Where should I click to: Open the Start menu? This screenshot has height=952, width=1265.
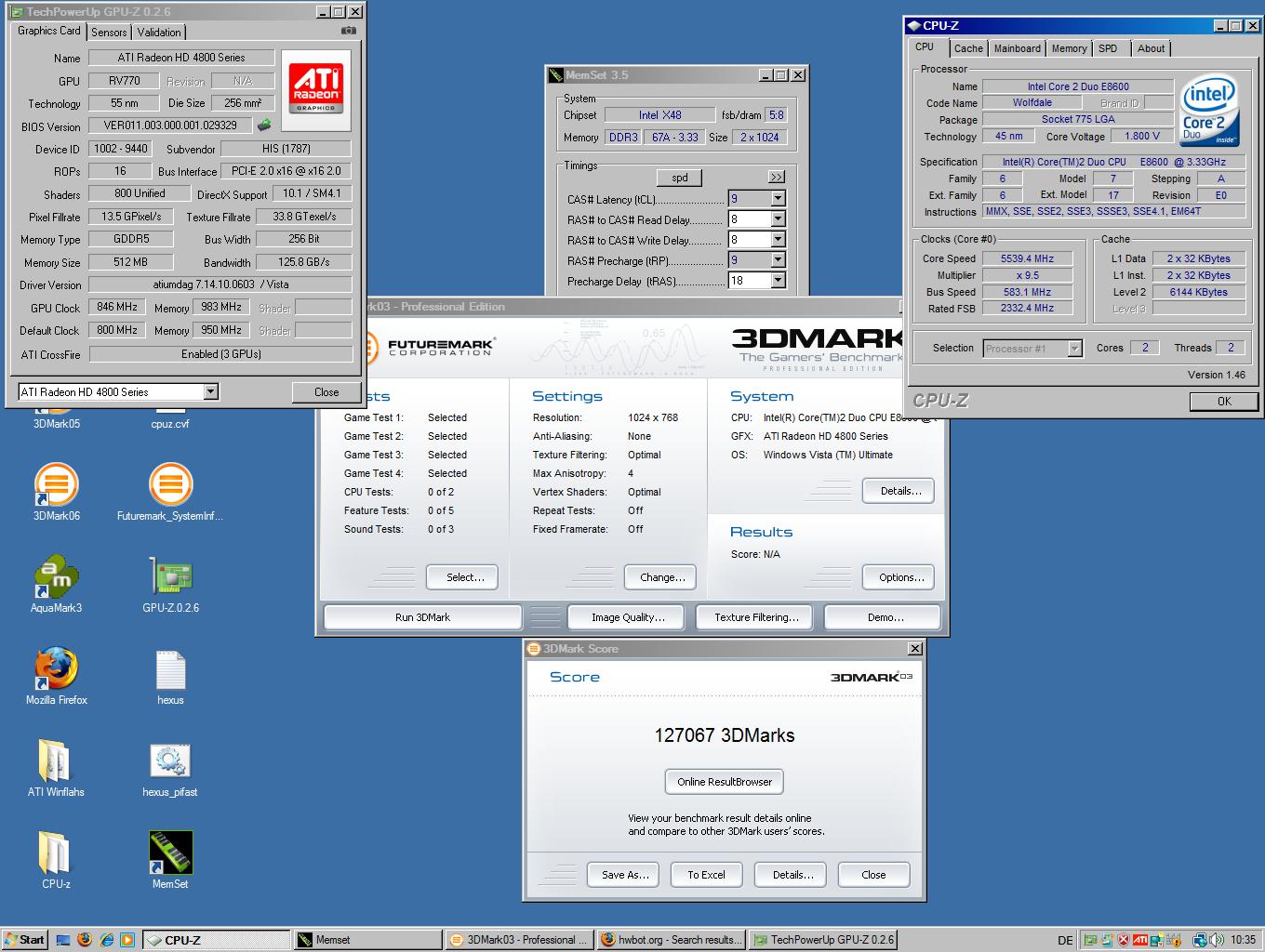tap(25, 940)
